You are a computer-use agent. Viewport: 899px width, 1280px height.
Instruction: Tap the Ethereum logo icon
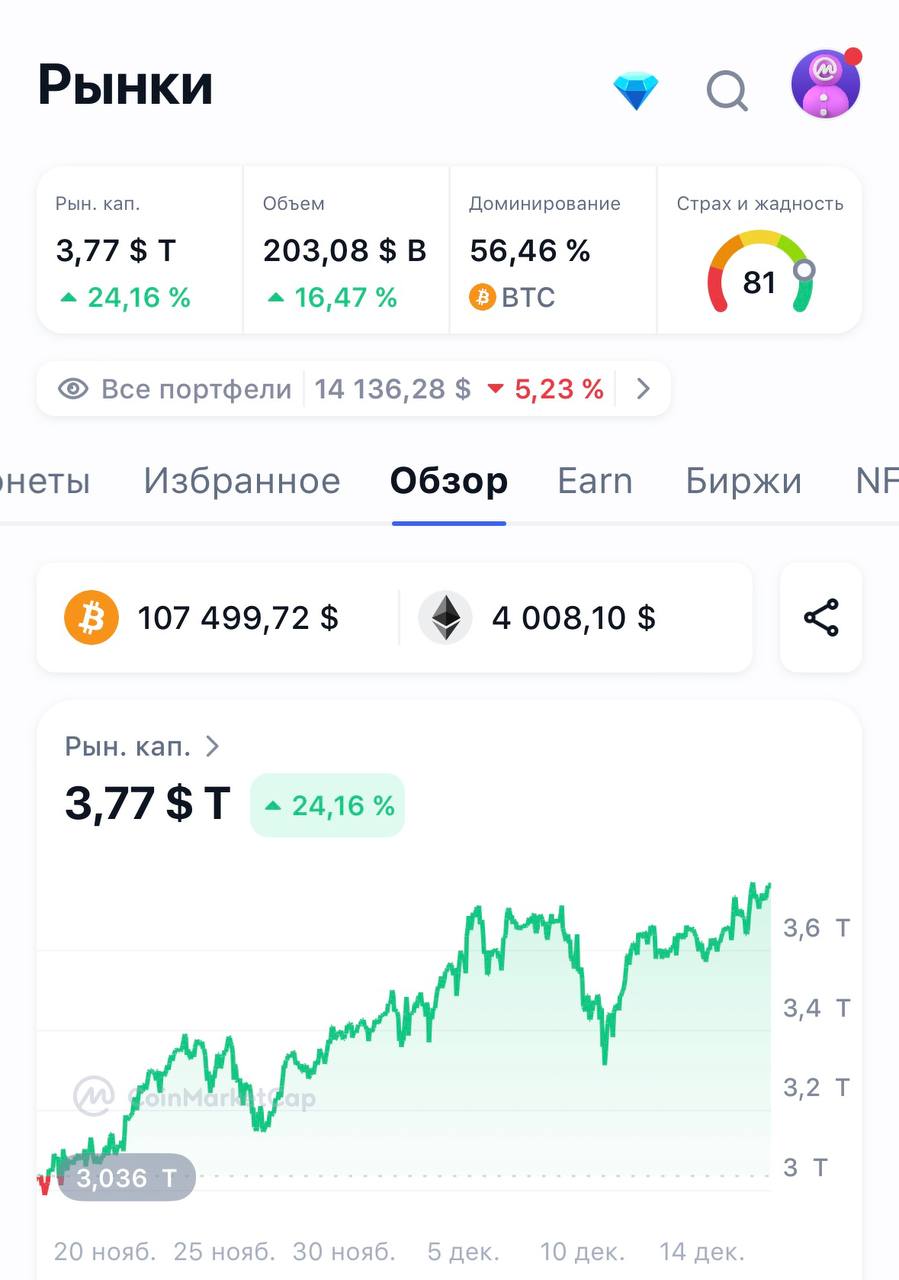(445, 617)
